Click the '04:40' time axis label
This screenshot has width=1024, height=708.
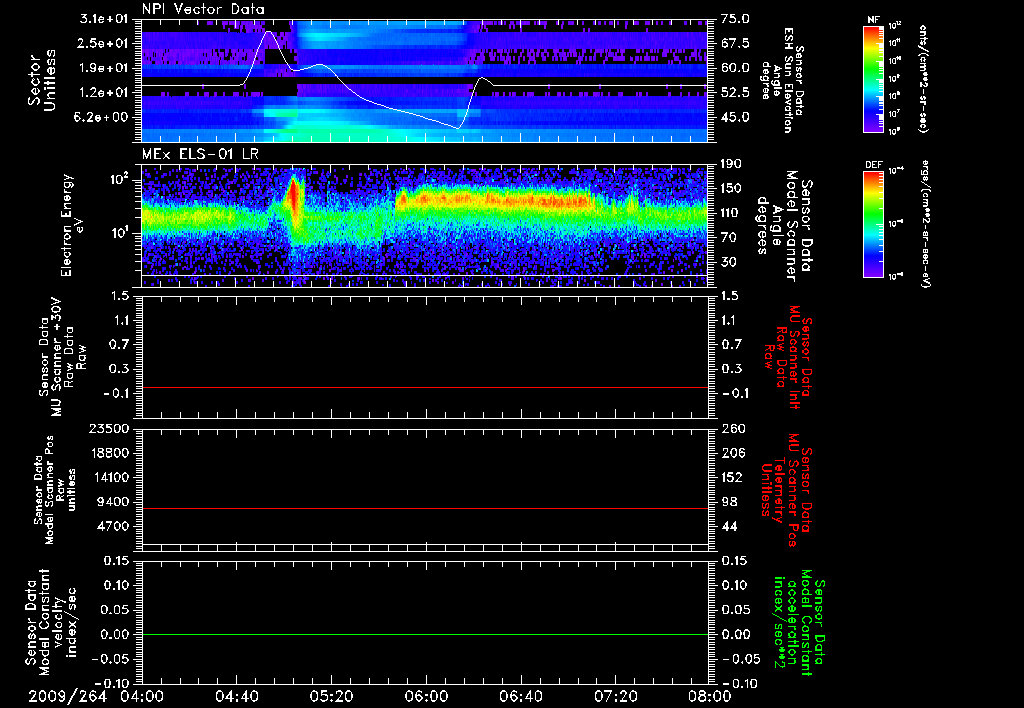click(237, 696)
